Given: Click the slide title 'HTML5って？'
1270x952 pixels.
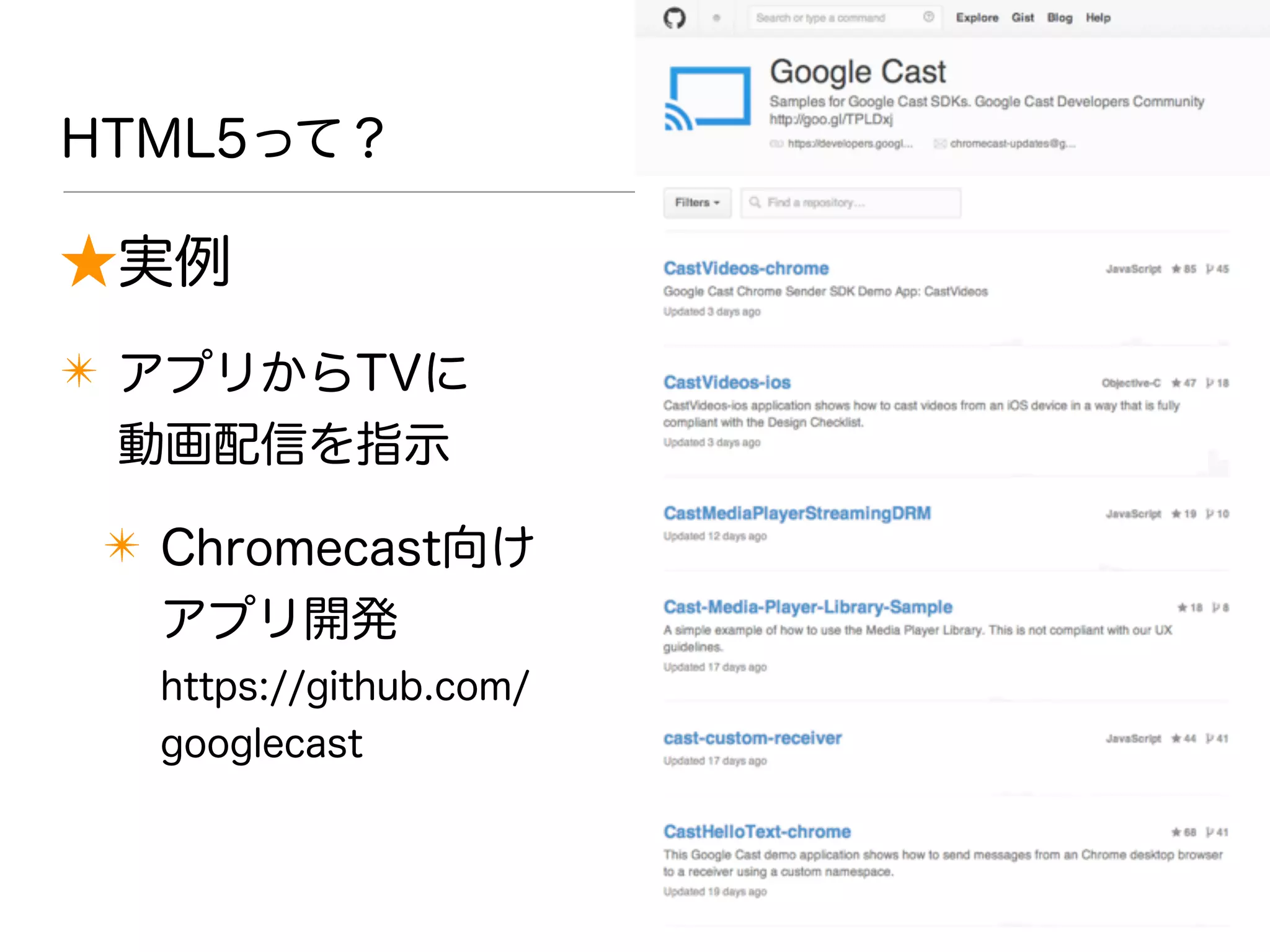Looking at the screenshot, I should click(x=223, y=138).
